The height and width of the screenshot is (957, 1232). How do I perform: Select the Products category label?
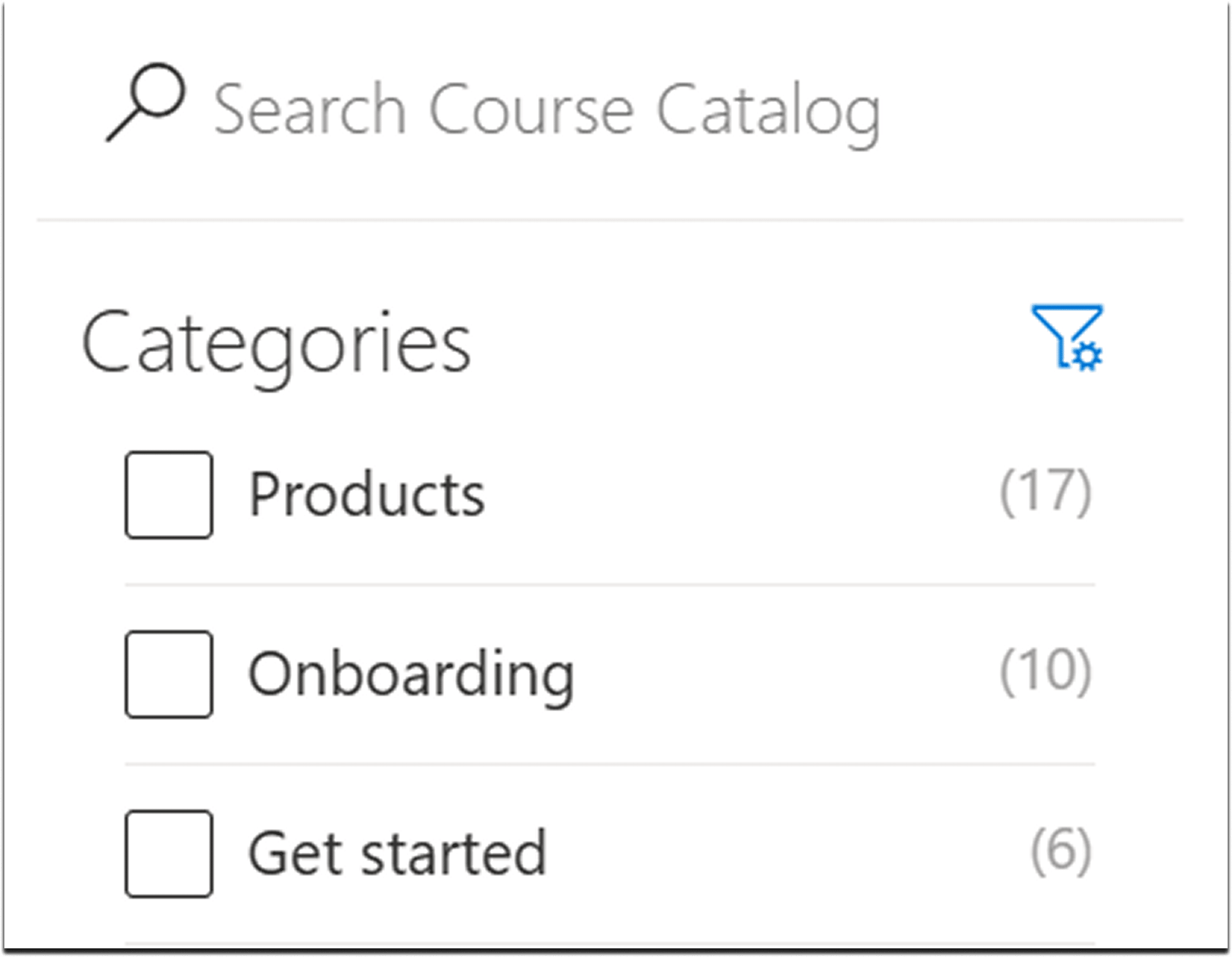[x=367, y=495]
